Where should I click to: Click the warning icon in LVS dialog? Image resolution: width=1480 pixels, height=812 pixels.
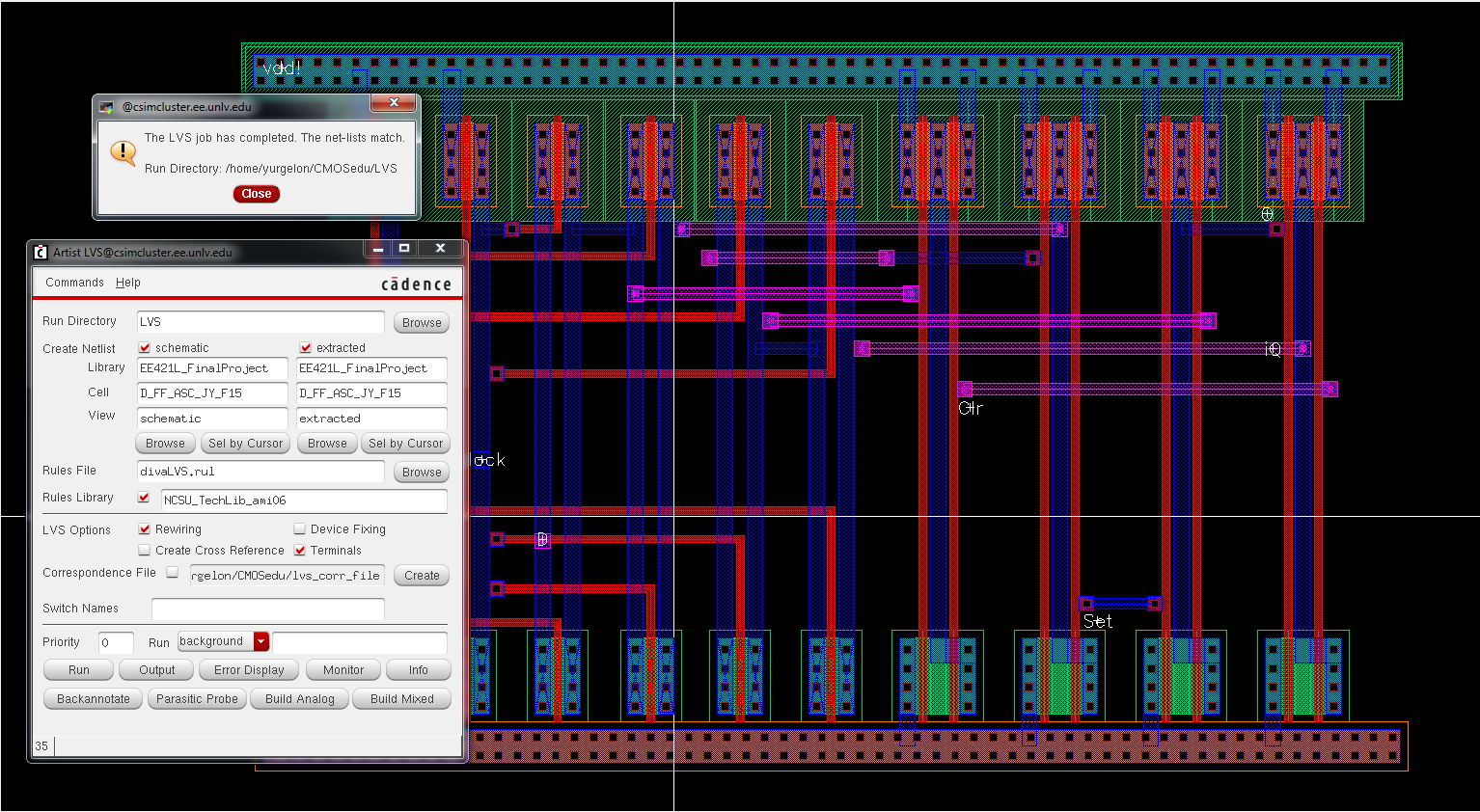pyautogui.click(x=123, y=152)
